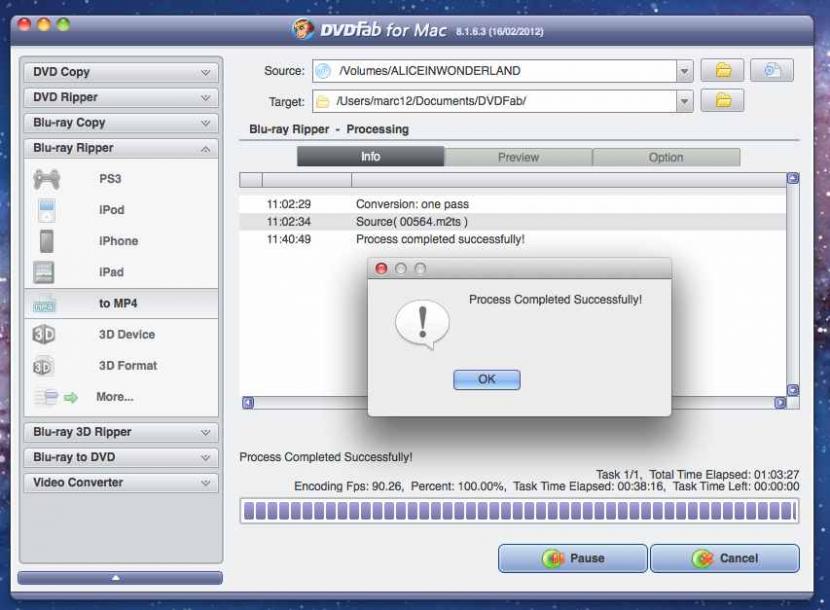Collapse the Blu-ray Ripper section
This screenshot has height=610, width=830.
click(121, 148)
